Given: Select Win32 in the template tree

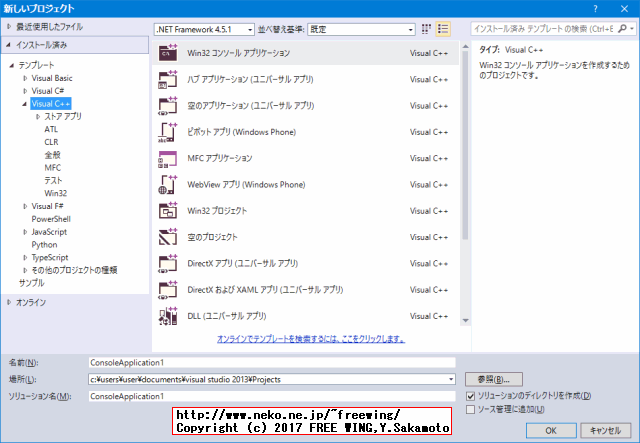Looking at the screenshot, I should tap(56, 194).
